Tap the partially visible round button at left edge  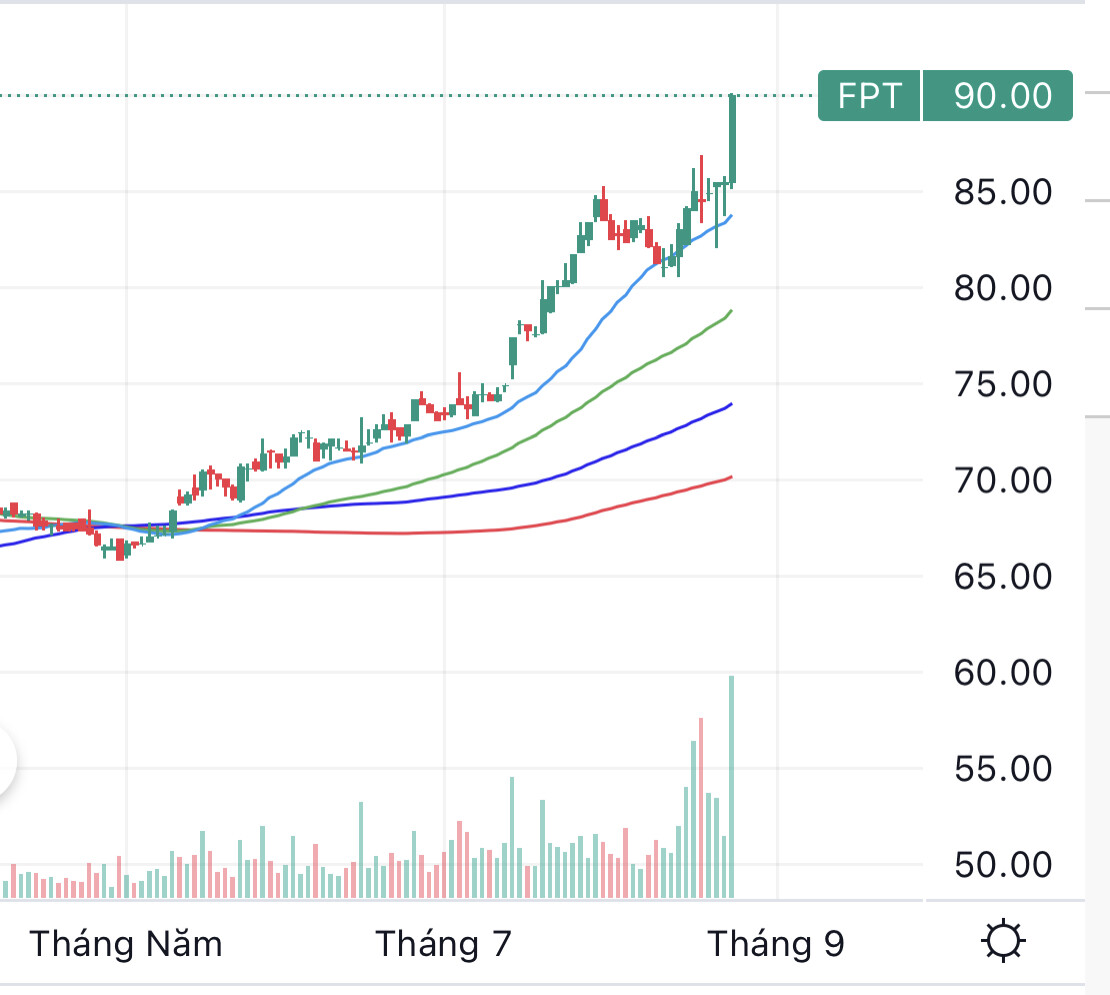pyautogui.click(x=6, y=762)
